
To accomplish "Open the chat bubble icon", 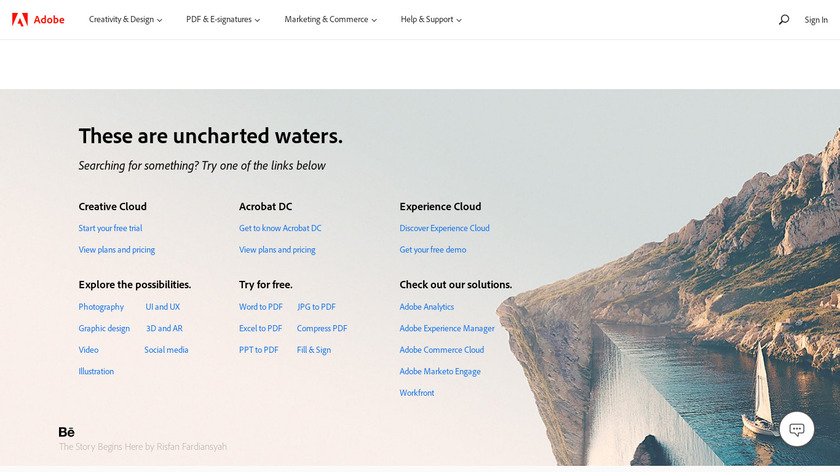I will 797,429.
